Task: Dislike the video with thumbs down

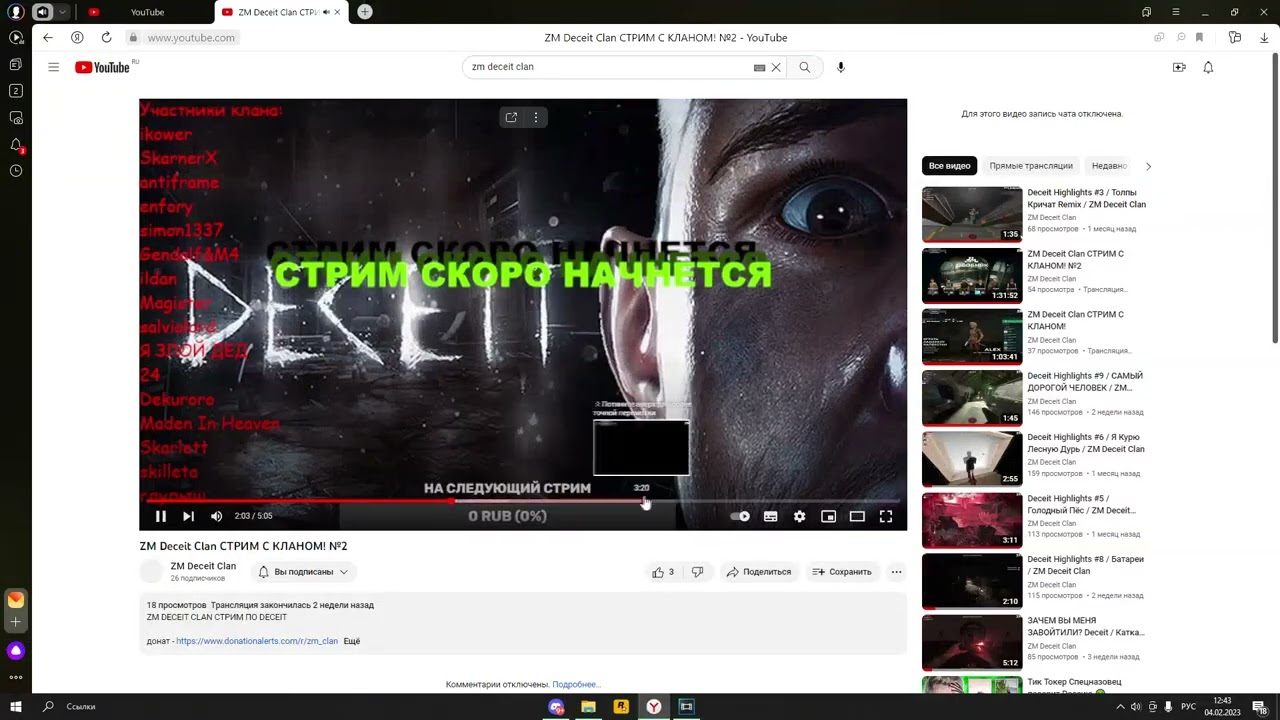Action: (697, 572)
